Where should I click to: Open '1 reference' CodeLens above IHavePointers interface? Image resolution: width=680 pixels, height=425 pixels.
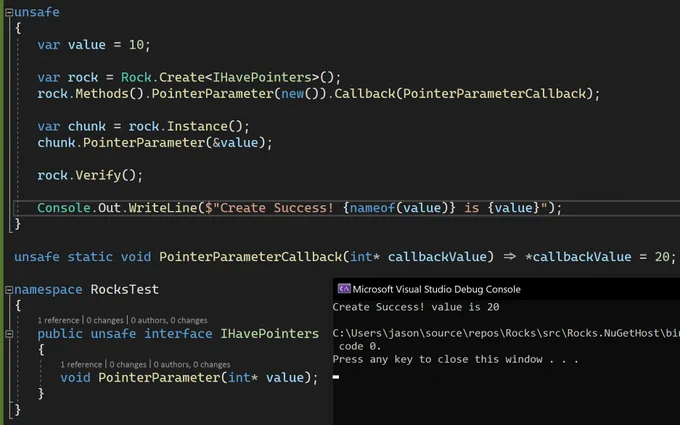(x=58, y=320)
